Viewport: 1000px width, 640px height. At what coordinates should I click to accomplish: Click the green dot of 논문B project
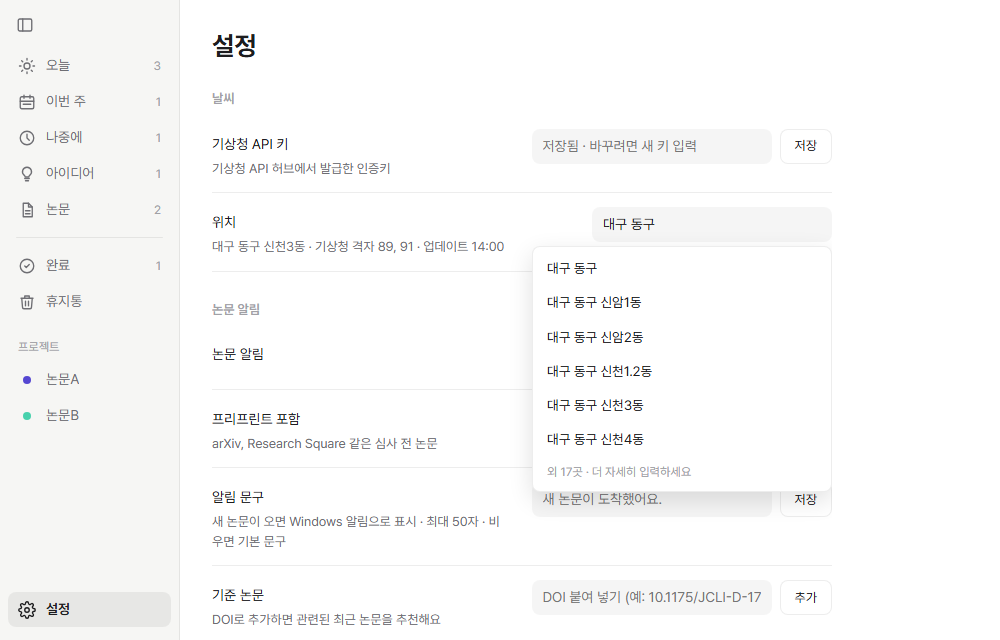click(27, 416)
